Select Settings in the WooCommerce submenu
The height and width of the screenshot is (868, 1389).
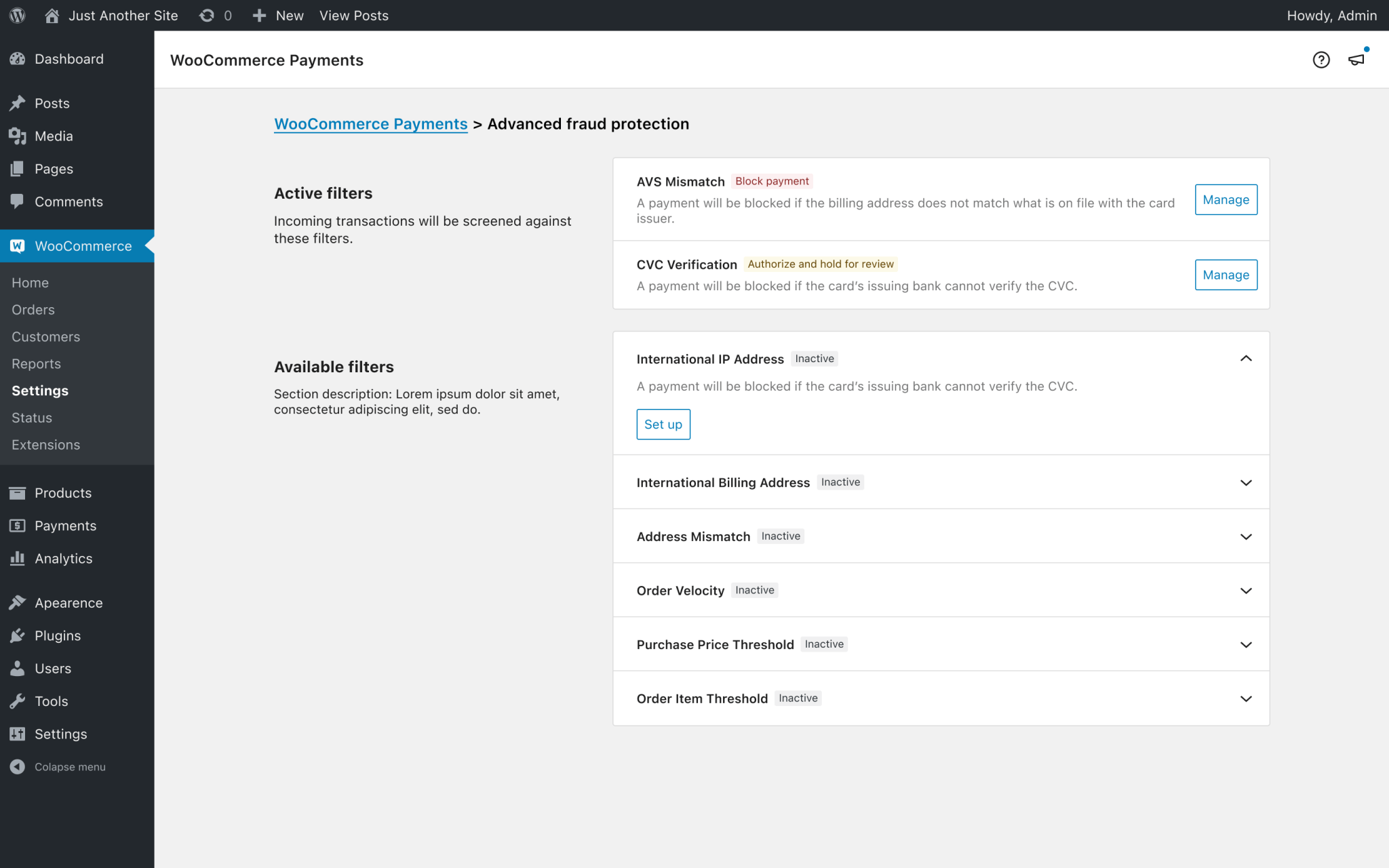(40, 391)
